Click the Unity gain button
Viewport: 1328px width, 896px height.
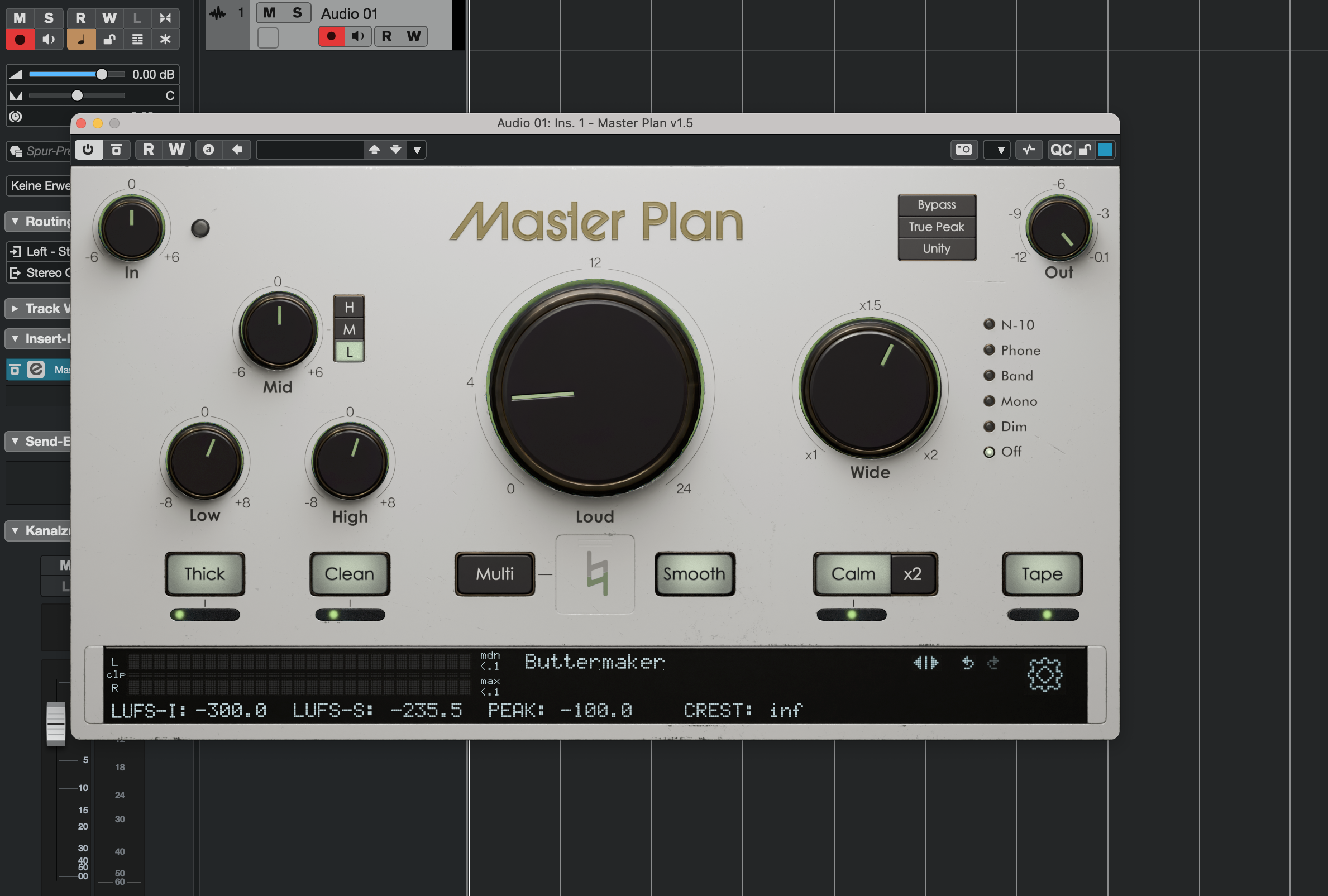tap(937, 248)
